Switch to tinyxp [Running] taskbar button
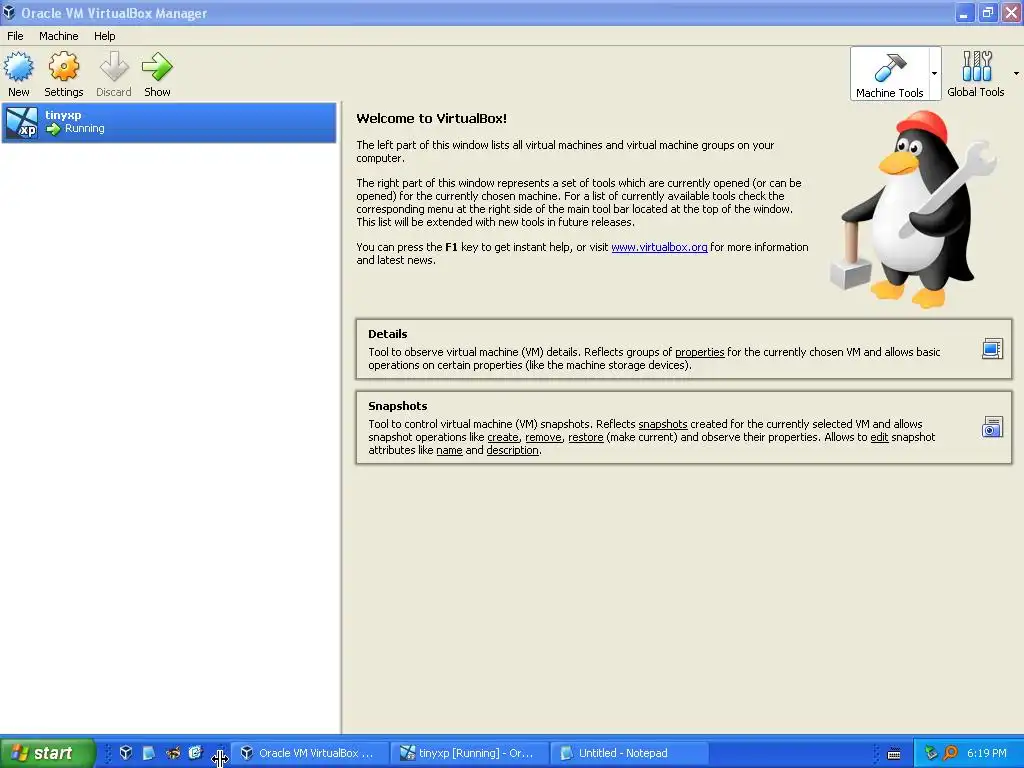 pos(470,753)
